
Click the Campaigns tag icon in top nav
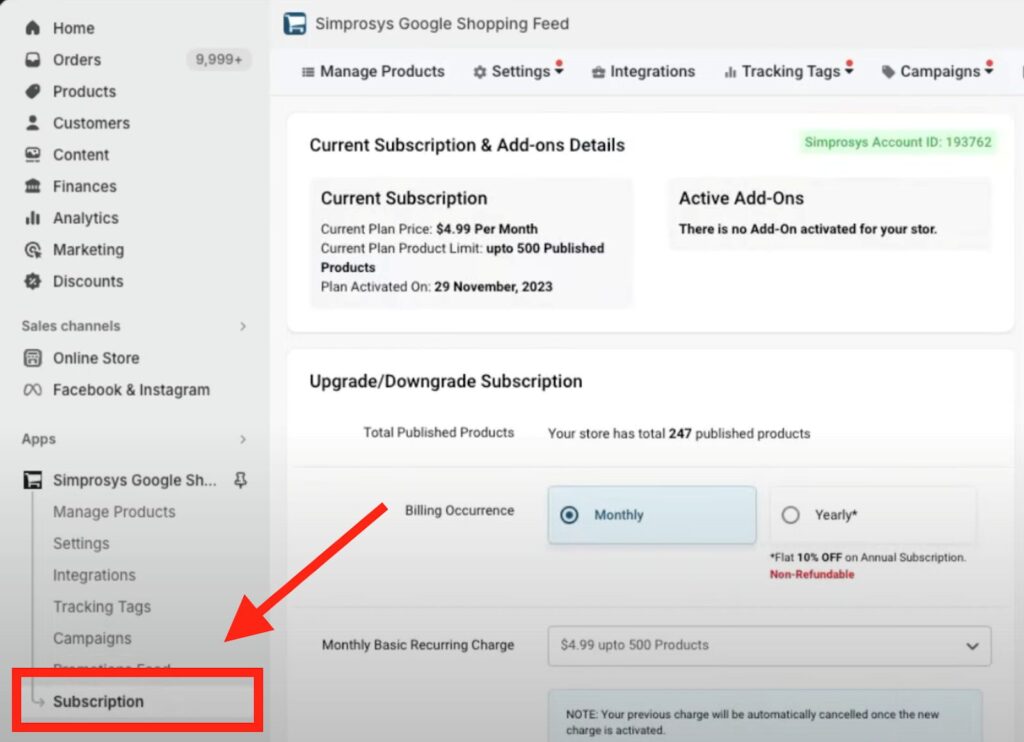(888, 72)
